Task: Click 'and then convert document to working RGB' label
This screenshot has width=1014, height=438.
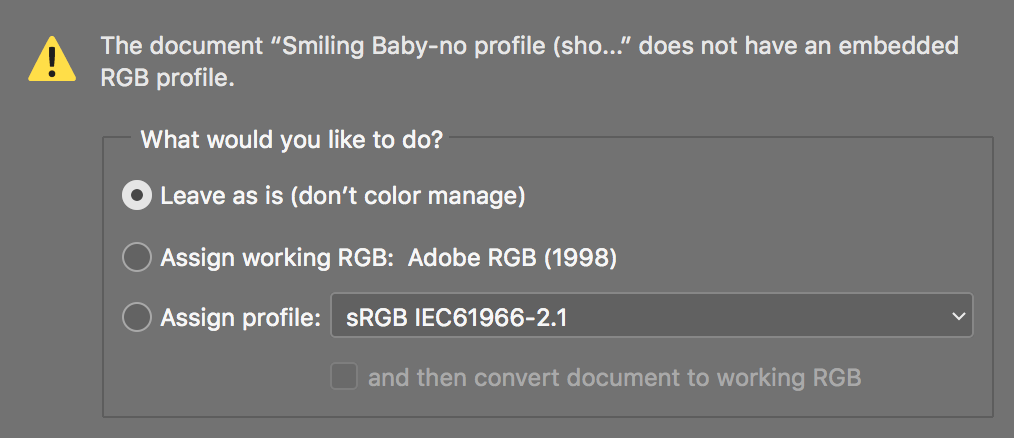Action: pyautogui.click(x=614, y=377)
